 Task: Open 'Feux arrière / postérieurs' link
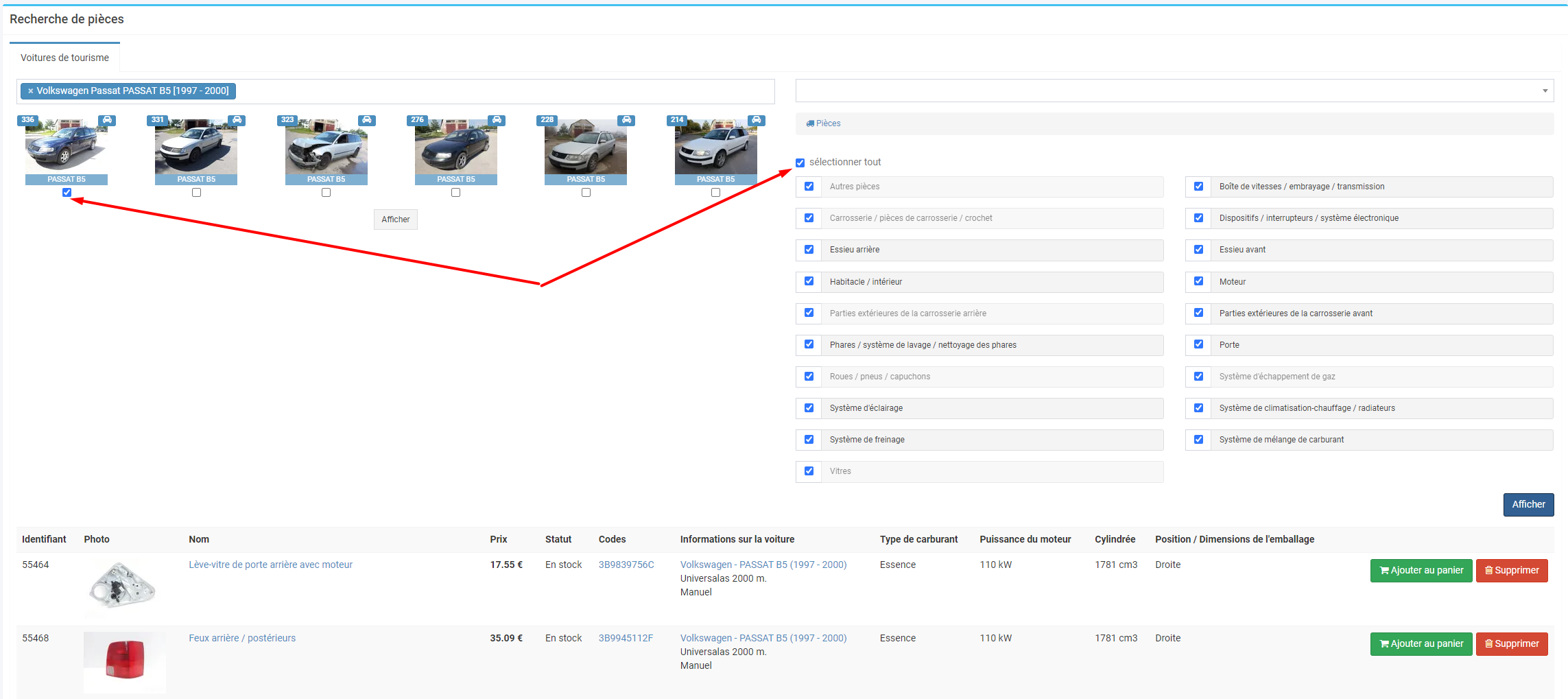(242, 639)
